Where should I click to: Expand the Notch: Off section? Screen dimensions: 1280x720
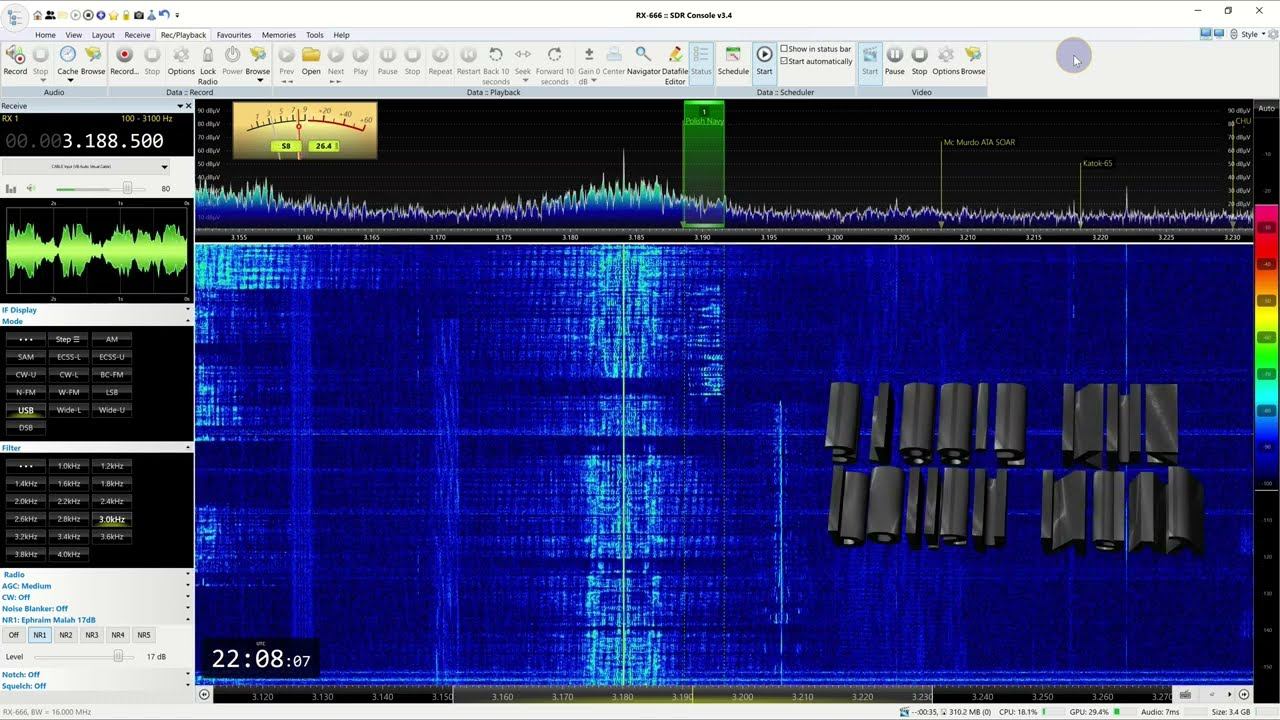point(96,675)
